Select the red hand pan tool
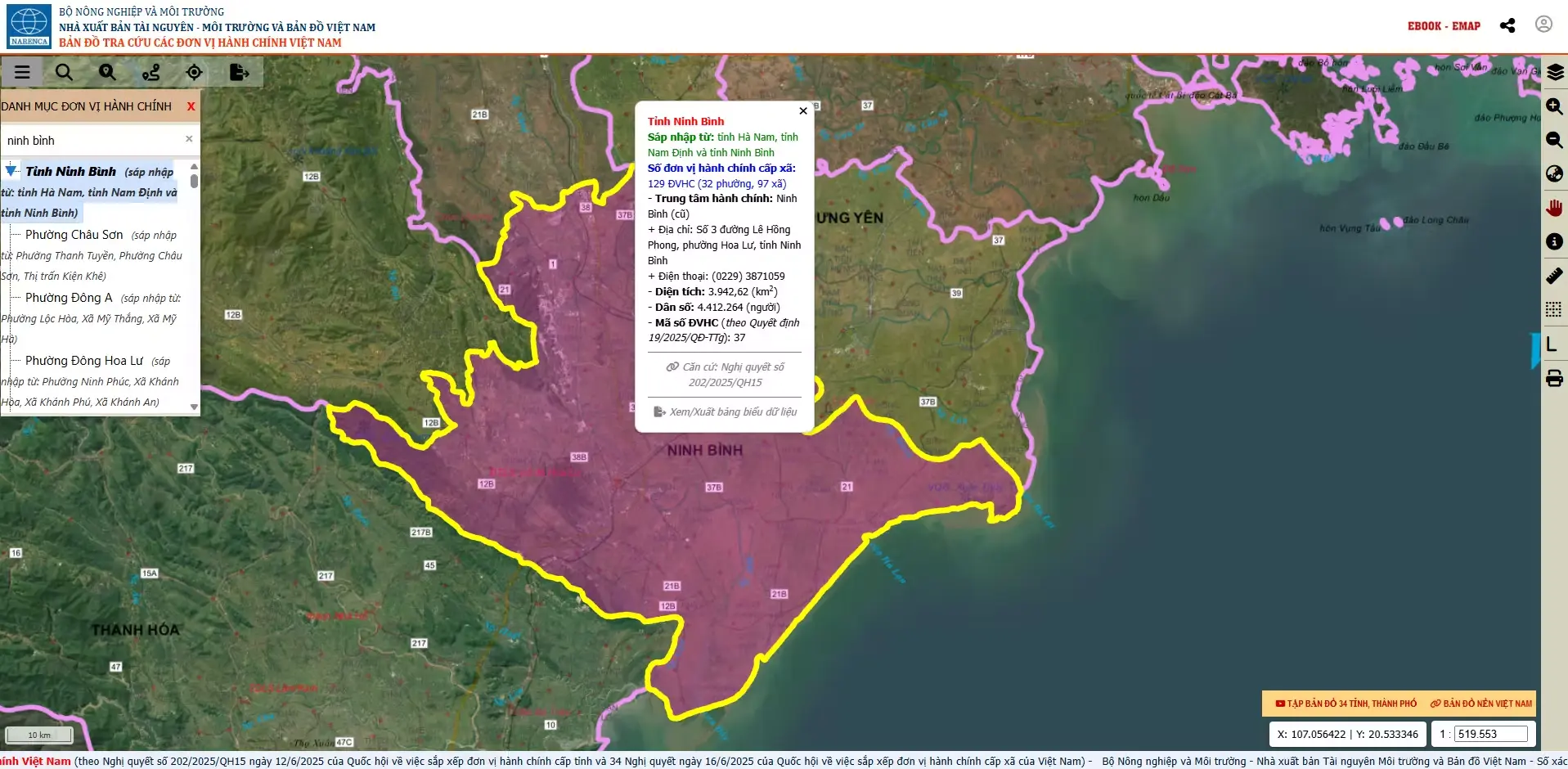Image resolution: width=1568 pixels, height=769 pixels. tap(1555, 208)
